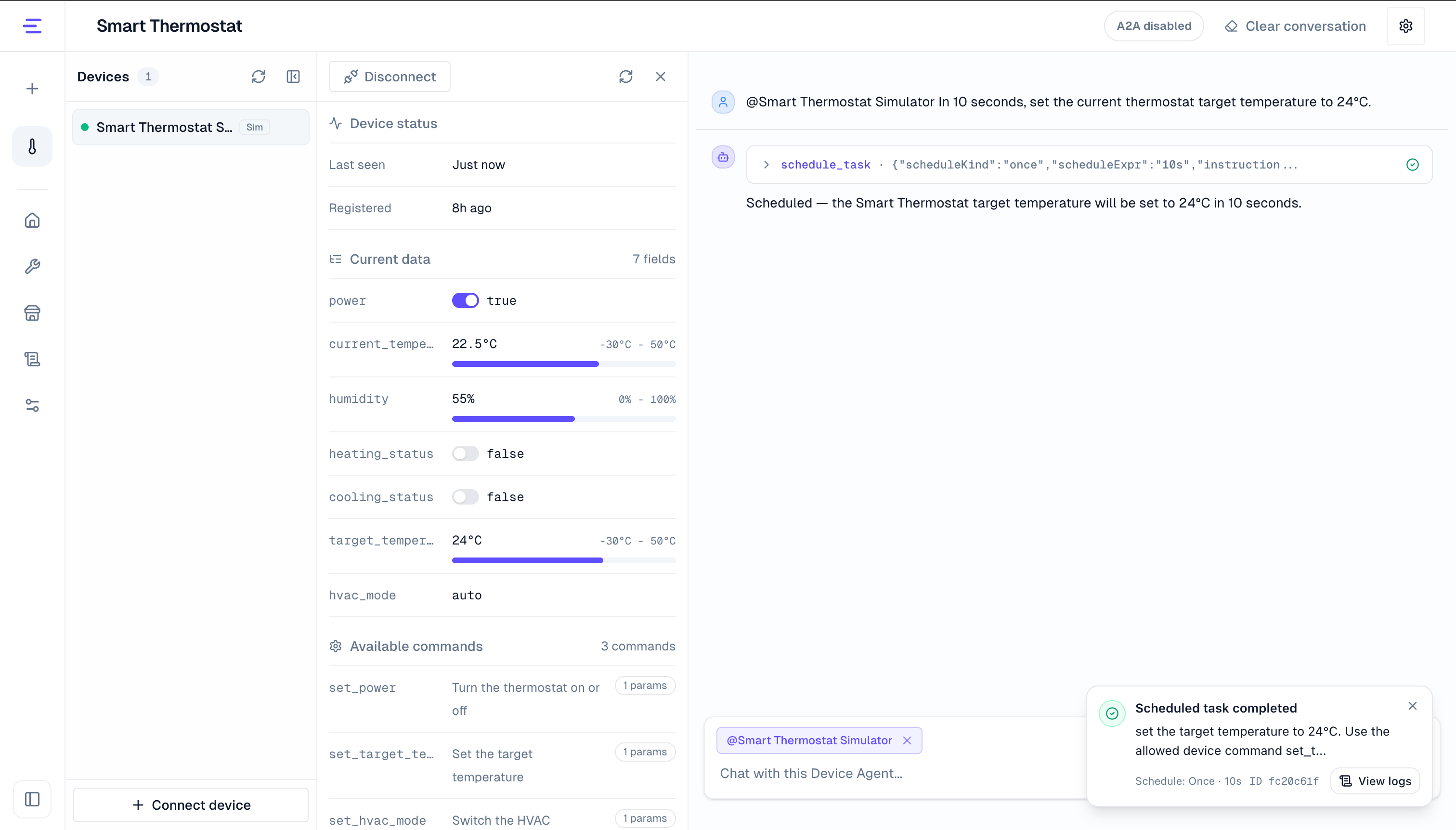This screenshot has width=1456, height=830.
Task: Click the humidity progress bar
Action: coord(564,418)
